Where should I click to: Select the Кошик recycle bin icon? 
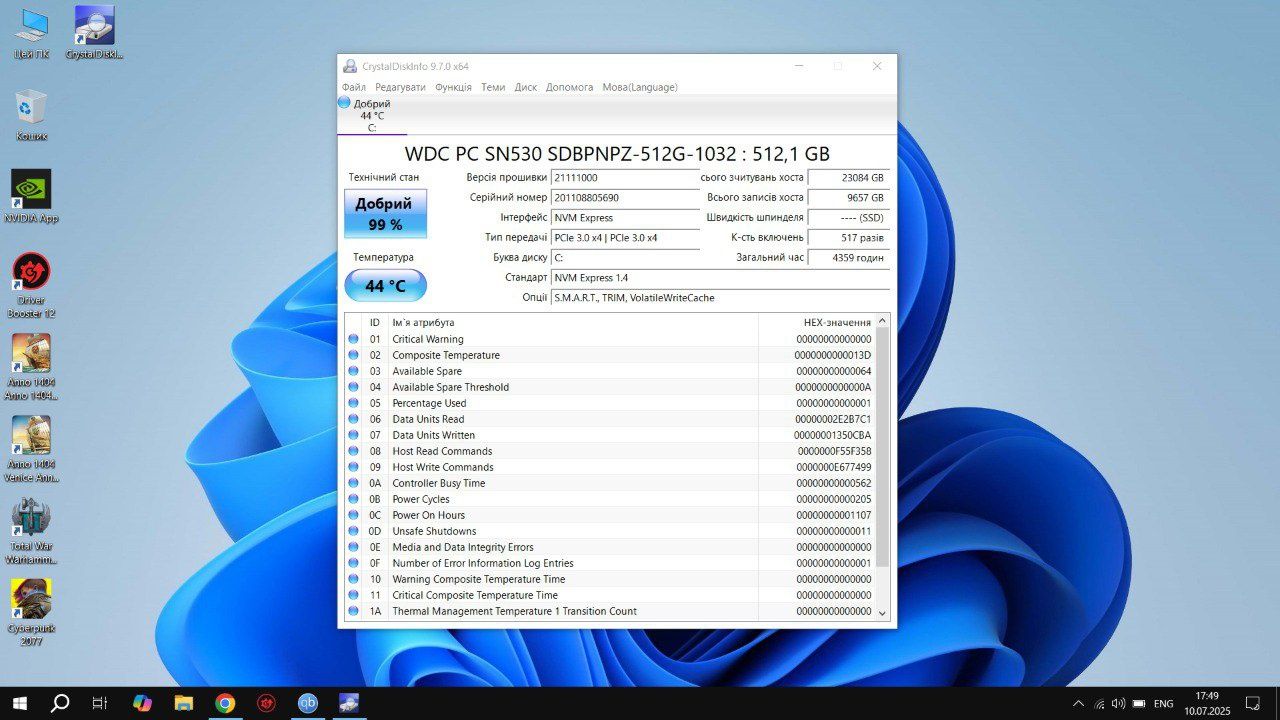click(x=31, y=115)
